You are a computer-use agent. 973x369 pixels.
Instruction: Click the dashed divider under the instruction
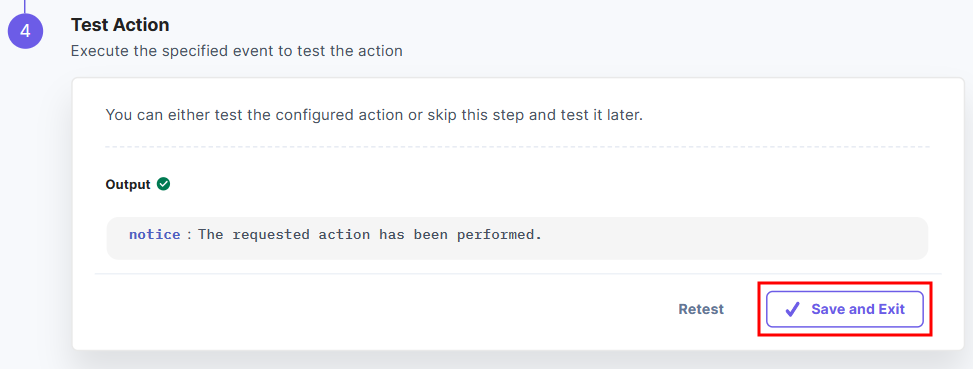[518, 147]
